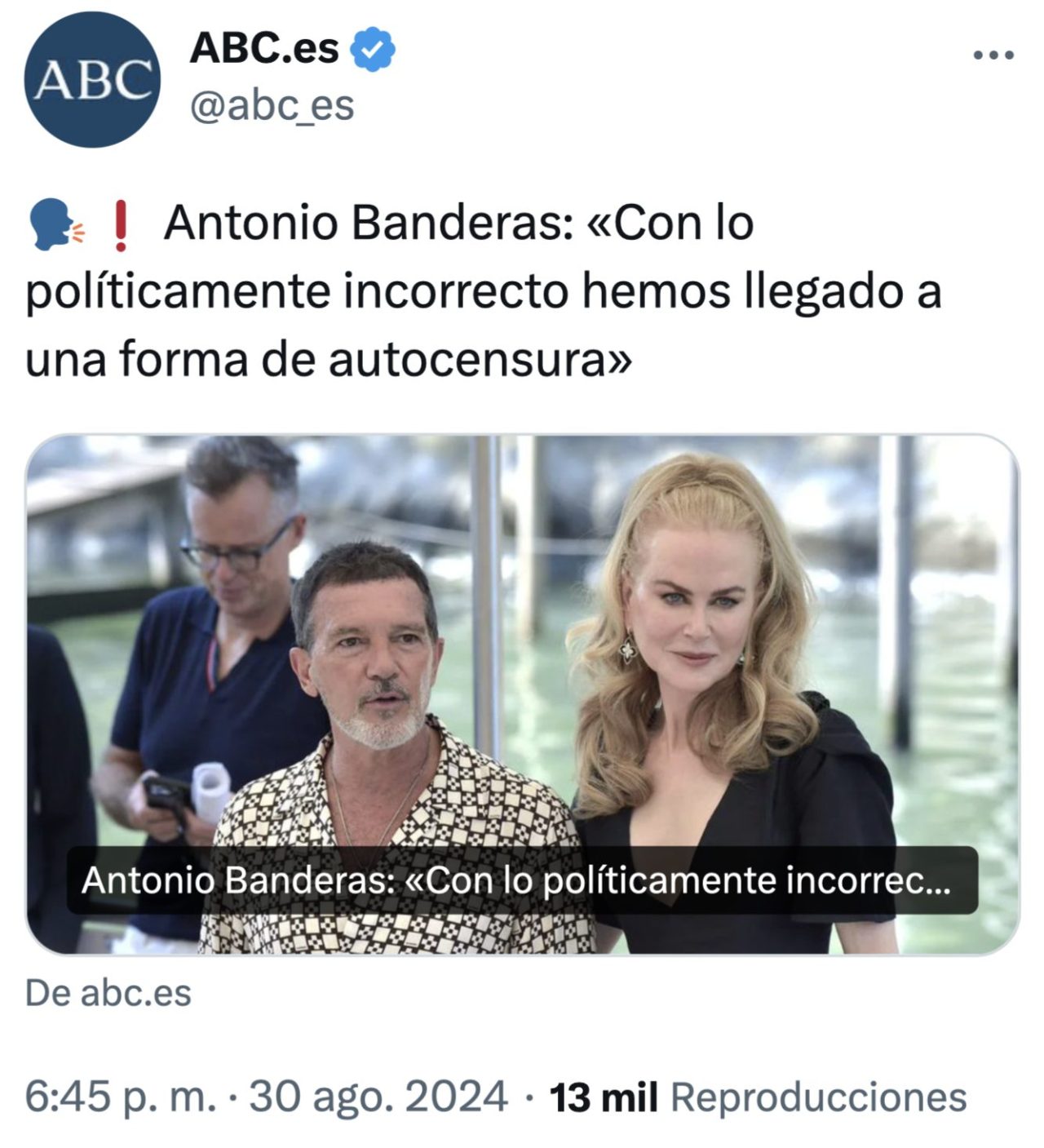View the 13 mil Reproducciones count
The width and height of the screenshot is (1044, 1148).
click(x=758, y=1097)
